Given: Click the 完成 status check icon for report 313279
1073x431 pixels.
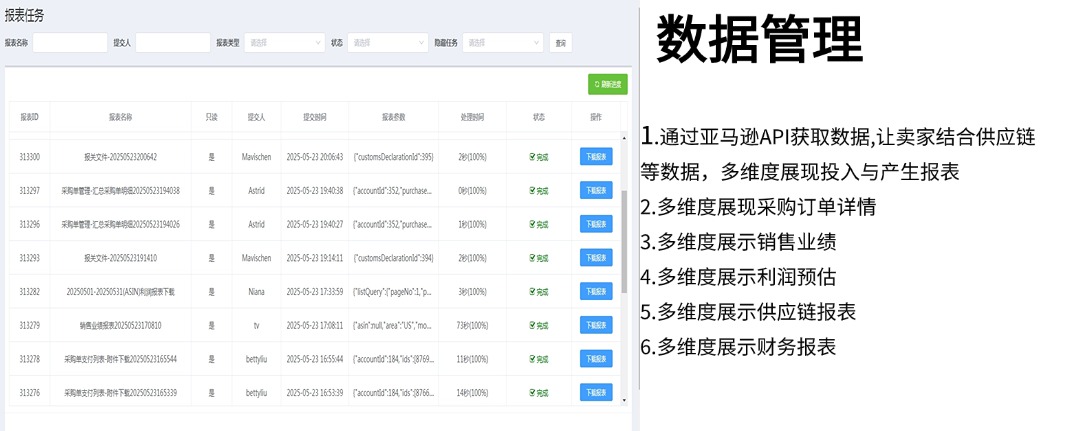Looking at the screenshot, I should (532, 326).
